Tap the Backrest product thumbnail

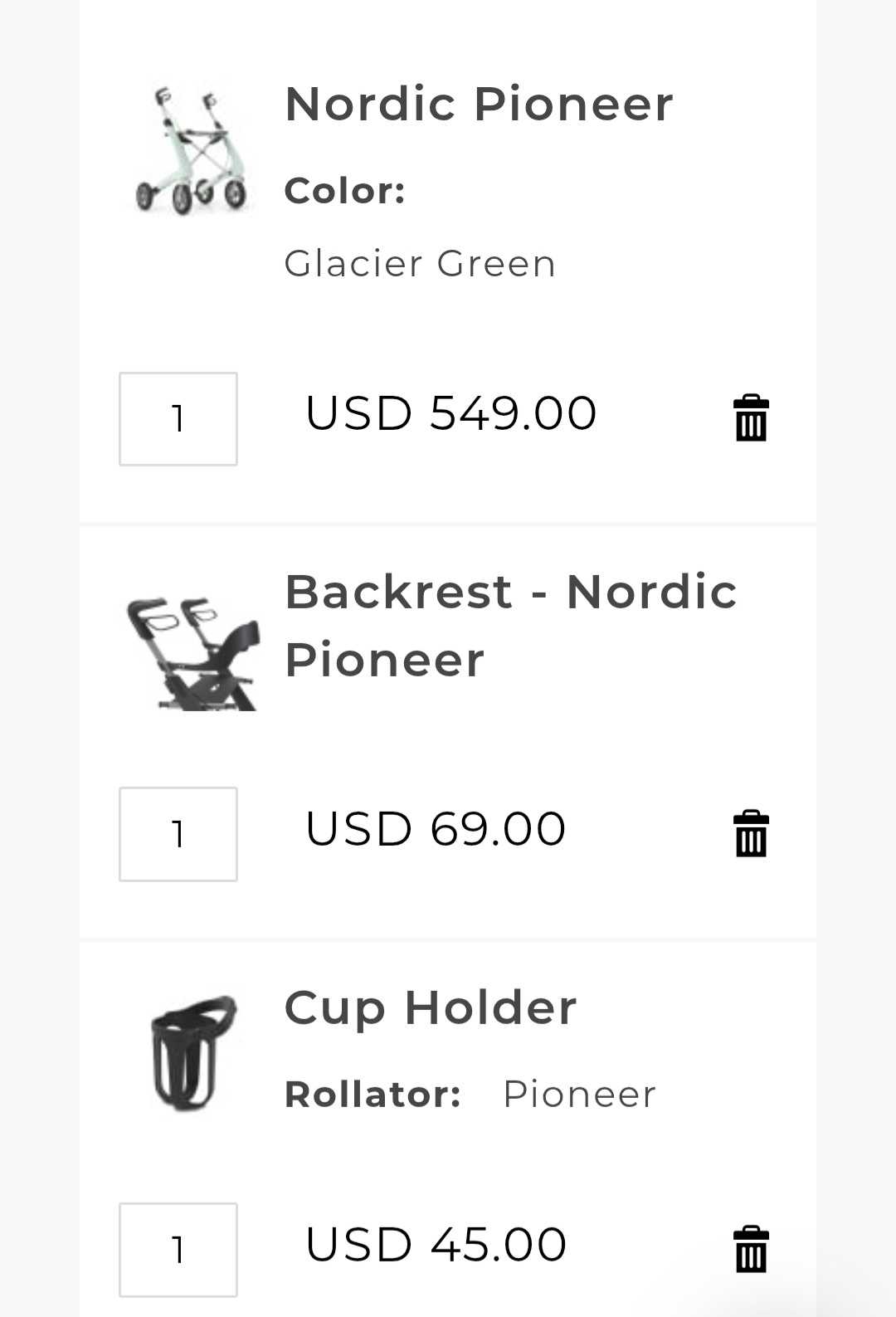click(x=192, y=652)
